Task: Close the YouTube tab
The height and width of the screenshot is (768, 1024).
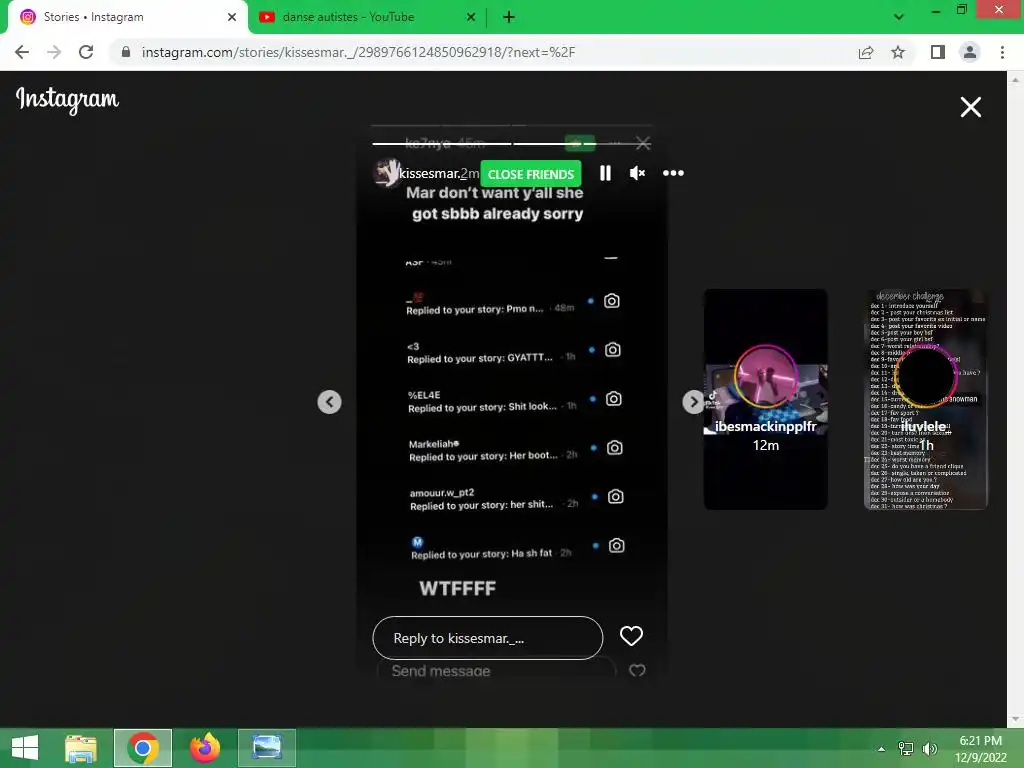Action: tap(471, 17)
